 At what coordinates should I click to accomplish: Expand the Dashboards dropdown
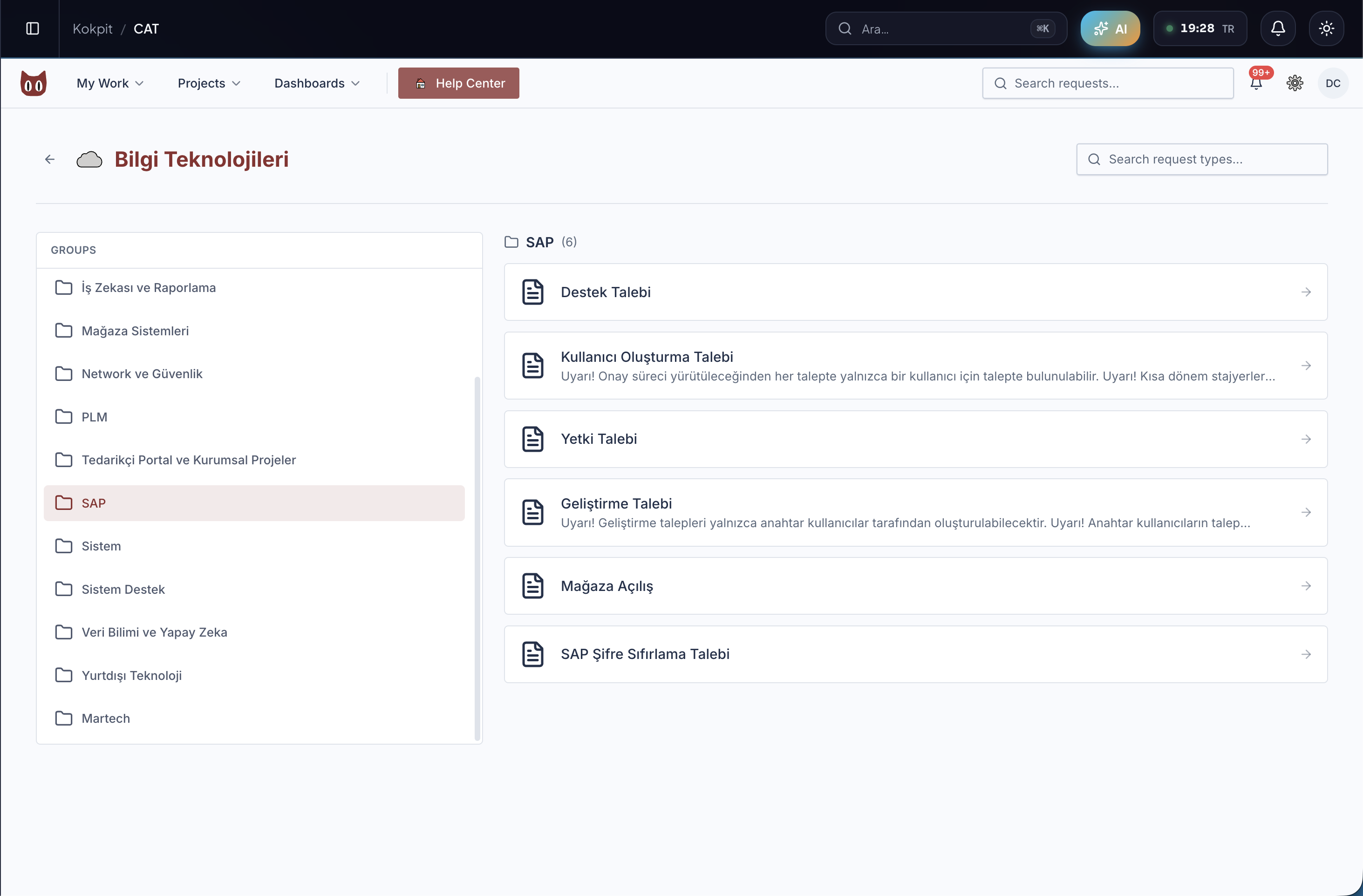pos(317,83)
